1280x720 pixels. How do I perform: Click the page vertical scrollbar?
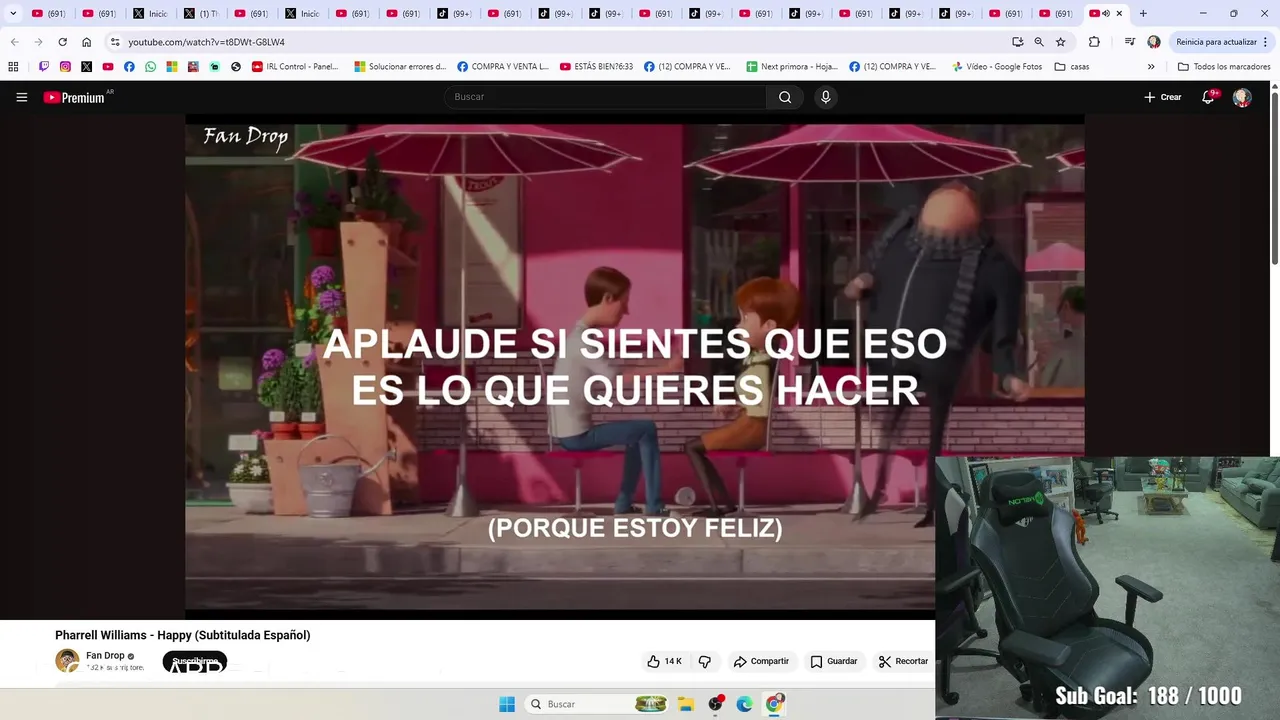tap(1274, 180)
